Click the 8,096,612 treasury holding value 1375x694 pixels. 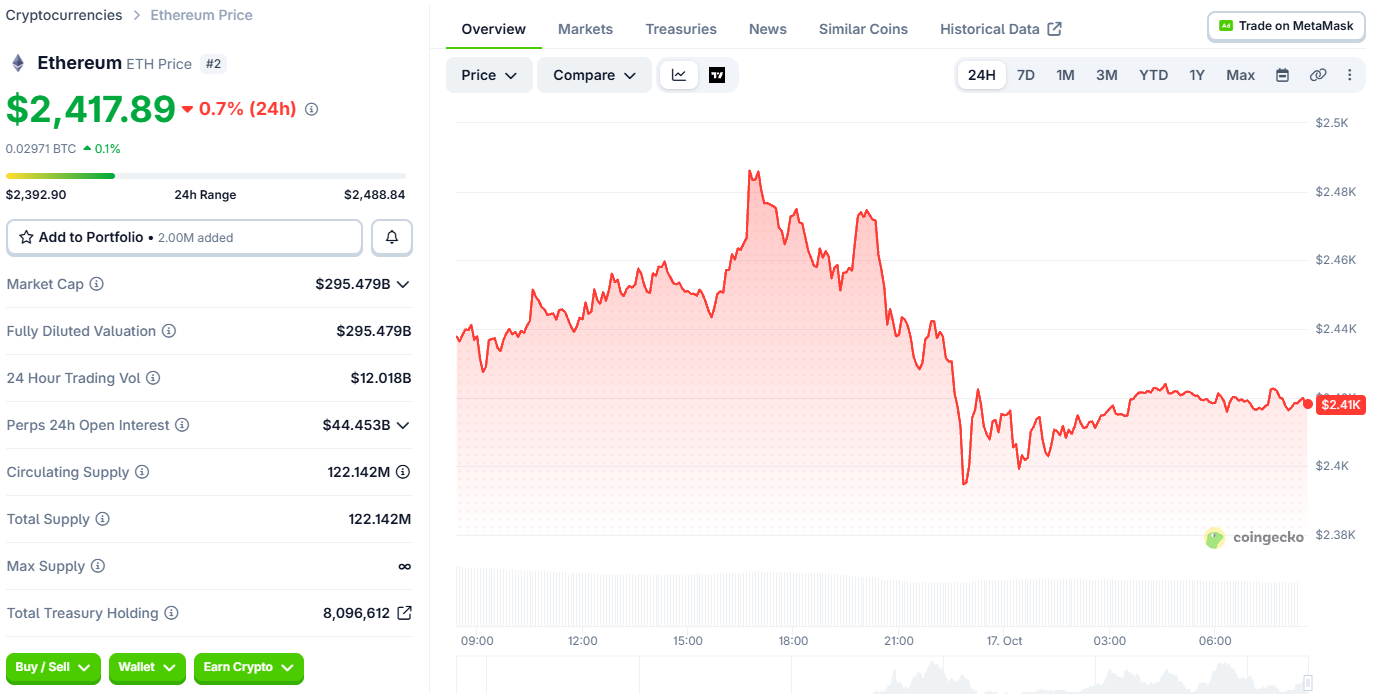pyautogui.click(x=356, y=613)
